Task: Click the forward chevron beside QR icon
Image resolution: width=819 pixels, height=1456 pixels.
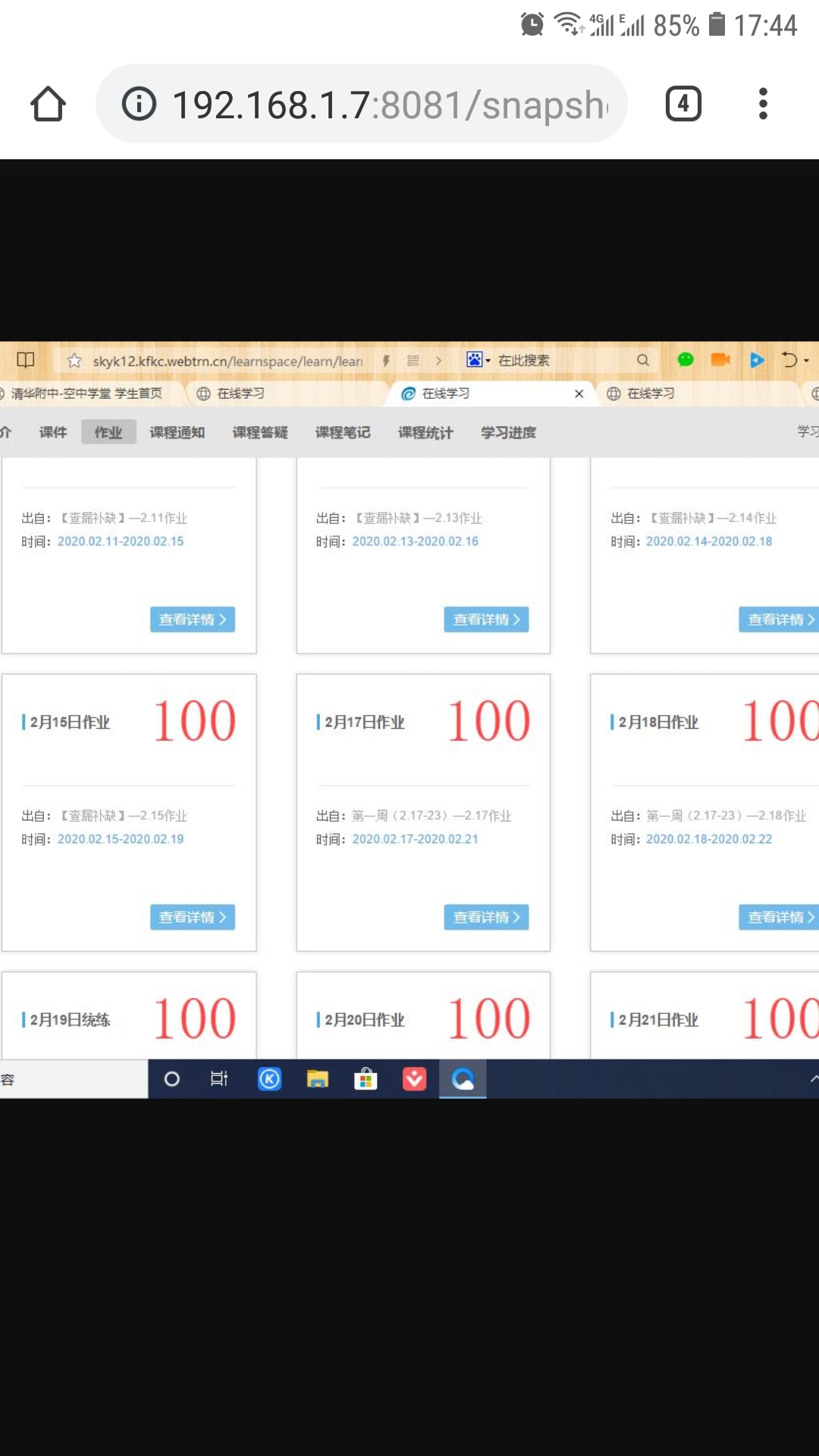Action: tap(438, 361)
